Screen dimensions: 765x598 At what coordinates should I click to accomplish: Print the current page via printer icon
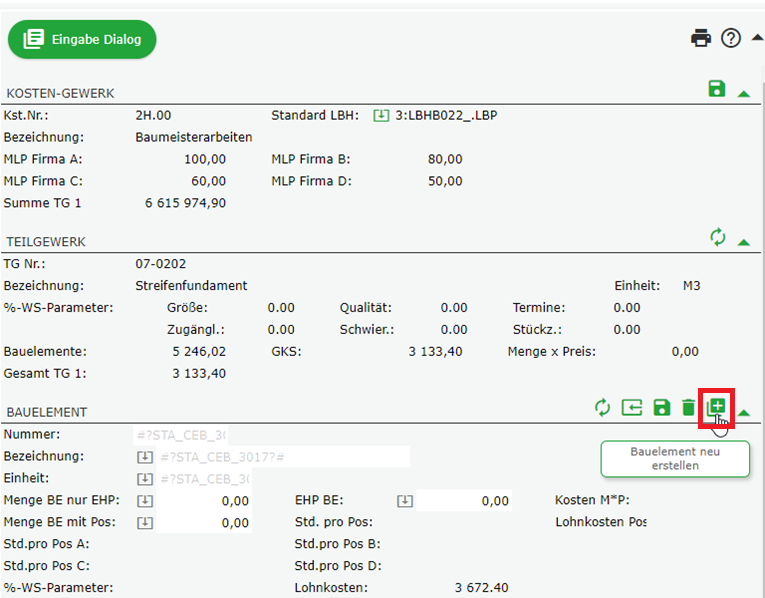701,38
